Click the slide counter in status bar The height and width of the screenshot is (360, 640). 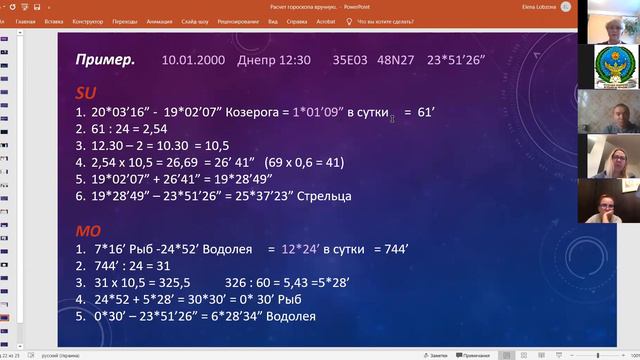tap(10, 356)
